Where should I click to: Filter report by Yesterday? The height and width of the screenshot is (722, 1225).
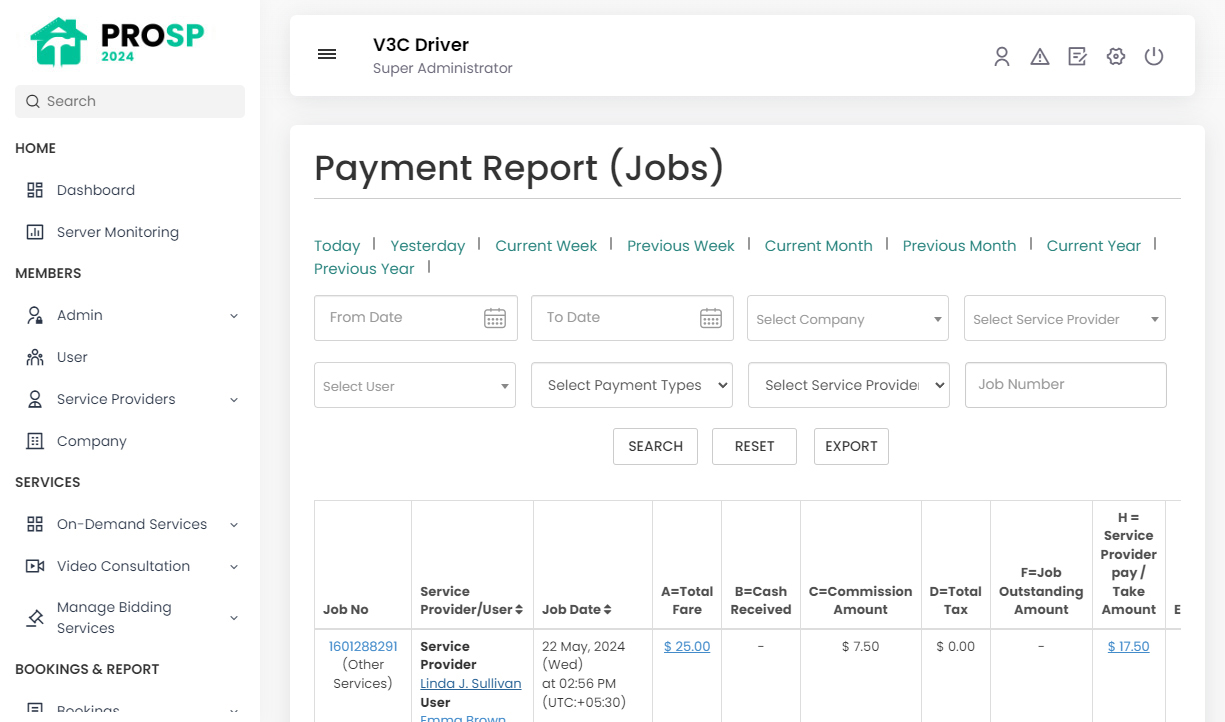(428, 246)
